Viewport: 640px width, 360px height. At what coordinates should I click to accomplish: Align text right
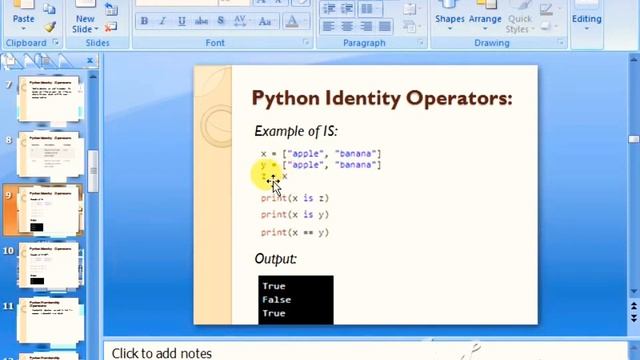366,27
